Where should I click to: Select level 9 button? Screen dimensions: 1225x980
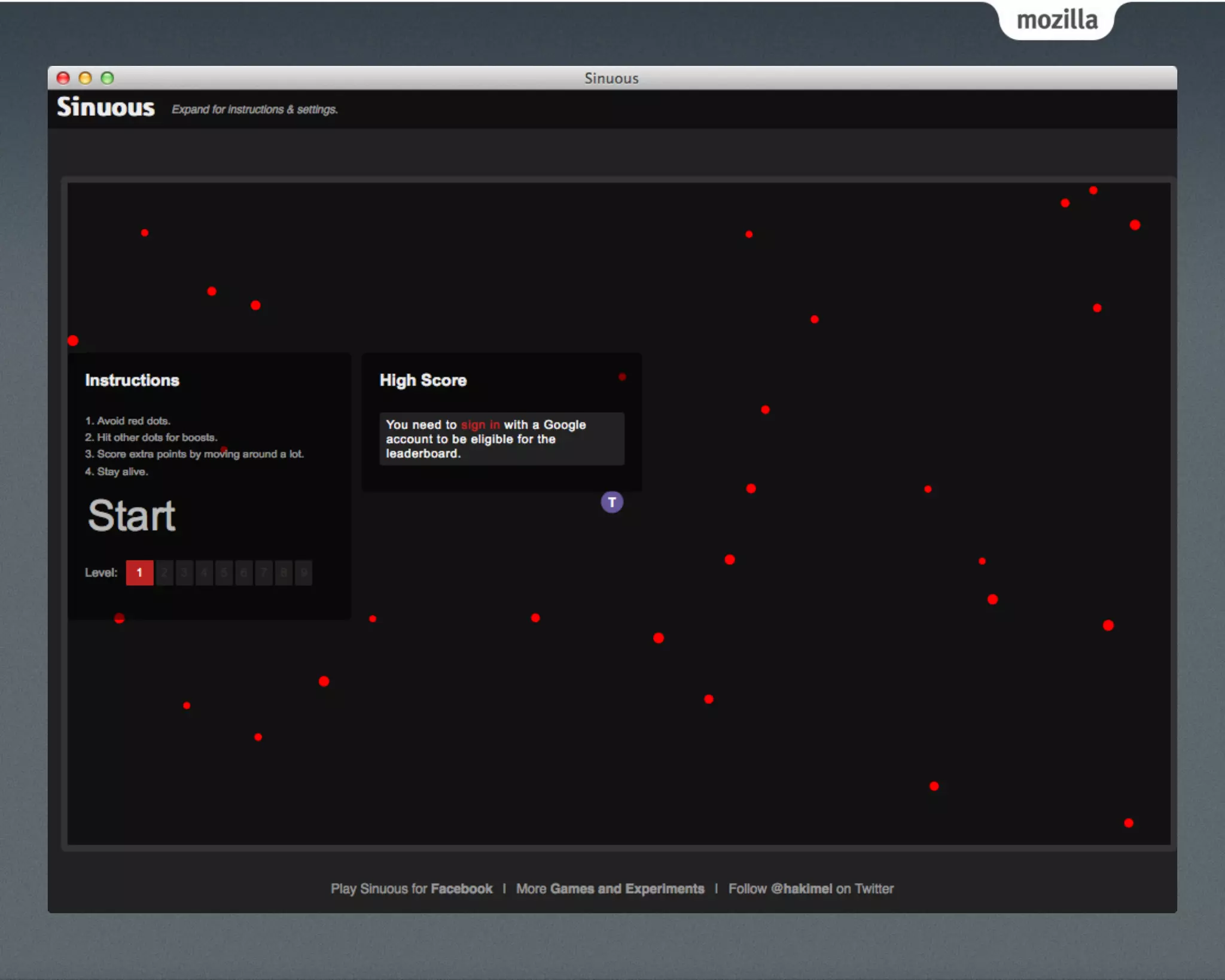coord(303,573)
